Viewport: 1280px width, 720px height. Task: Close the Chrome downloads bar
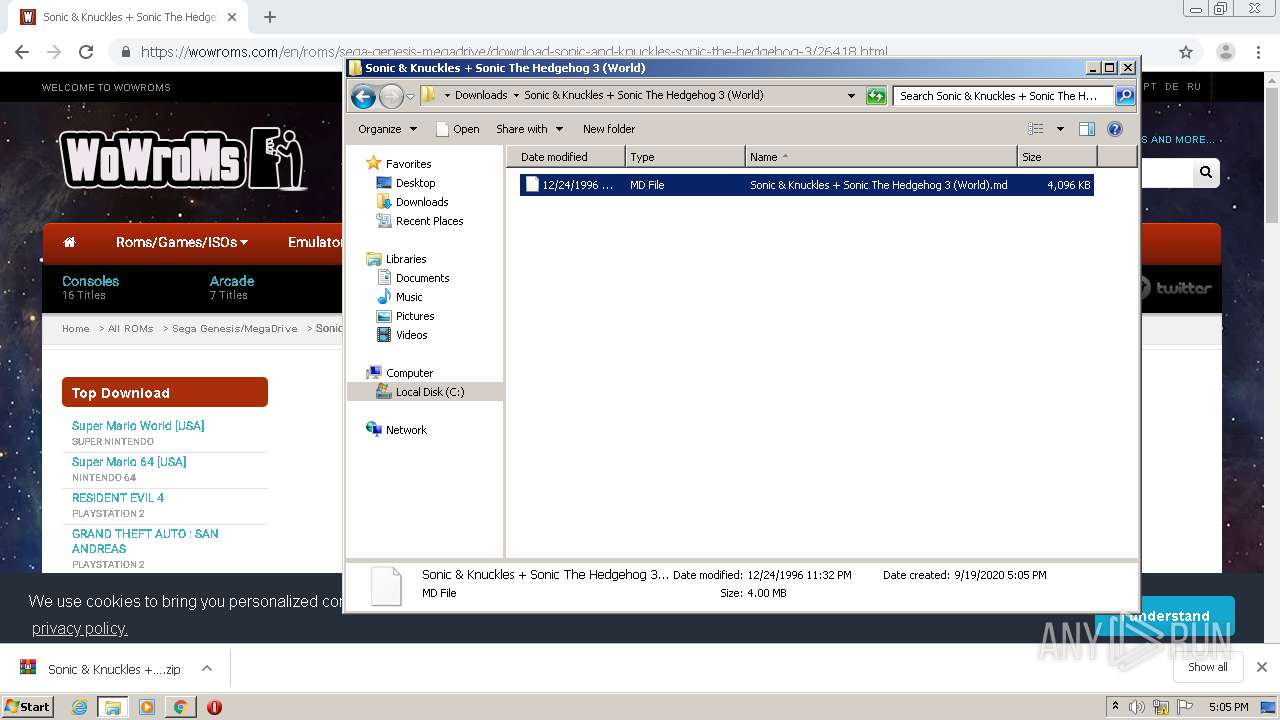click(1262, 667)
